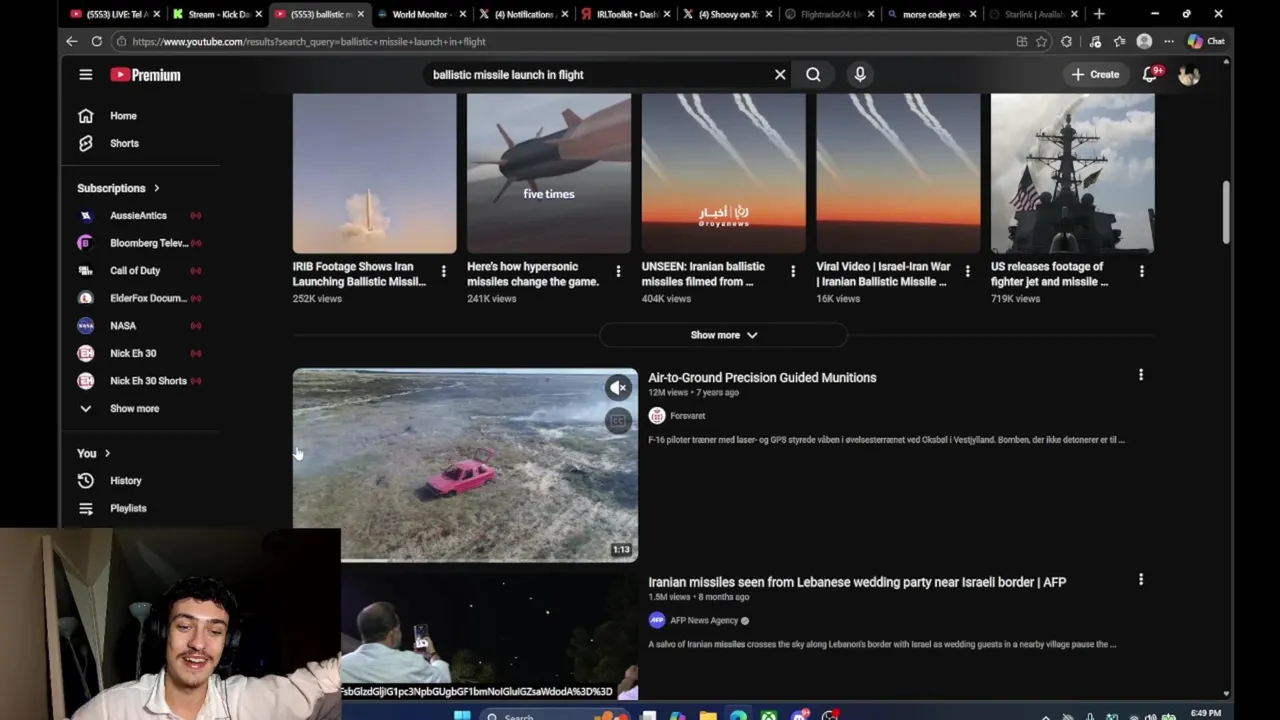1280x720 pixels.
Task: Open options menu for Air-to-Ground video
Action: (1141, 375)
